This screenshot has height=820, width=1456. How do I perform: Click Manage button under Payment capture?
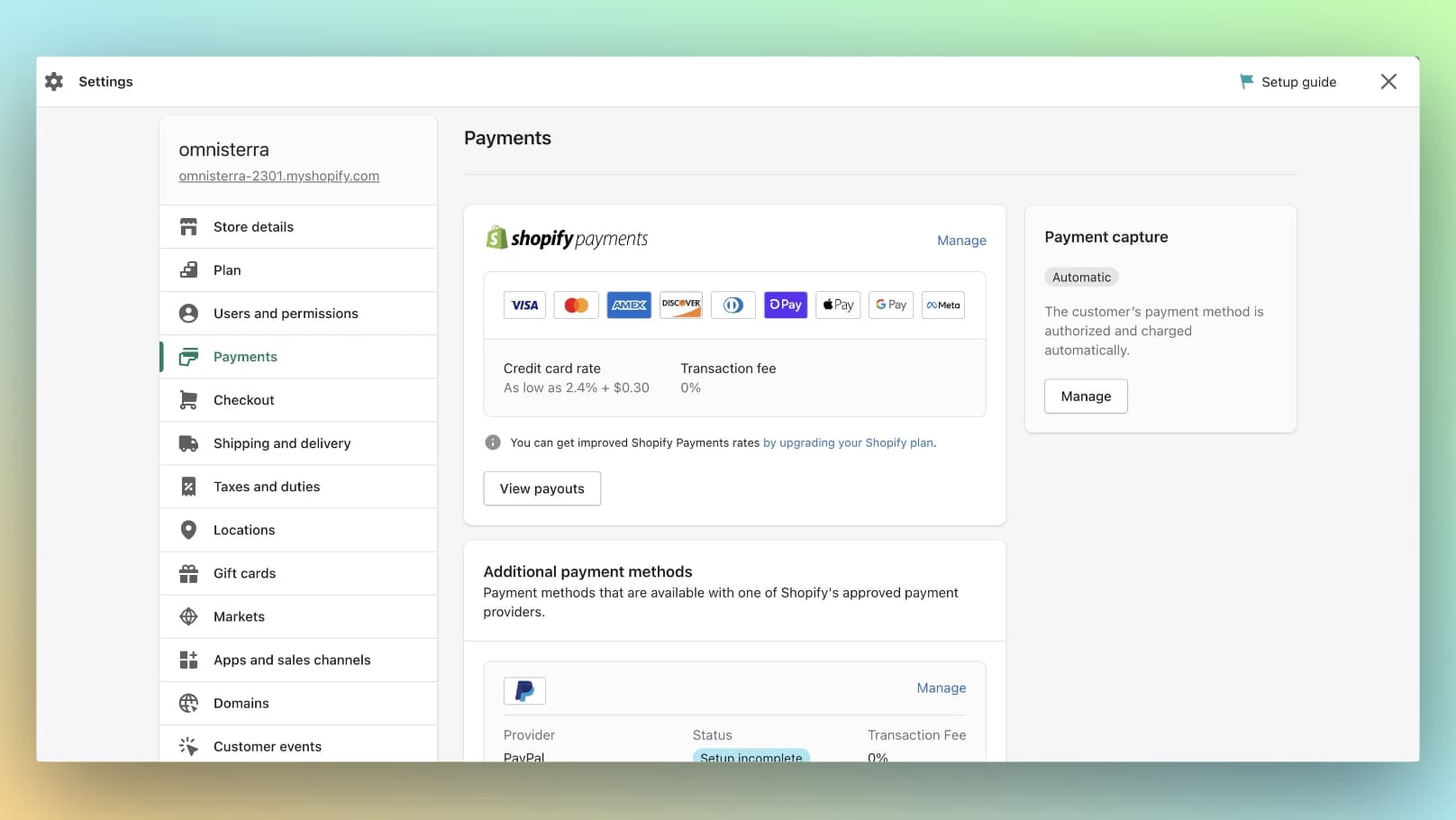[1086, 396]
